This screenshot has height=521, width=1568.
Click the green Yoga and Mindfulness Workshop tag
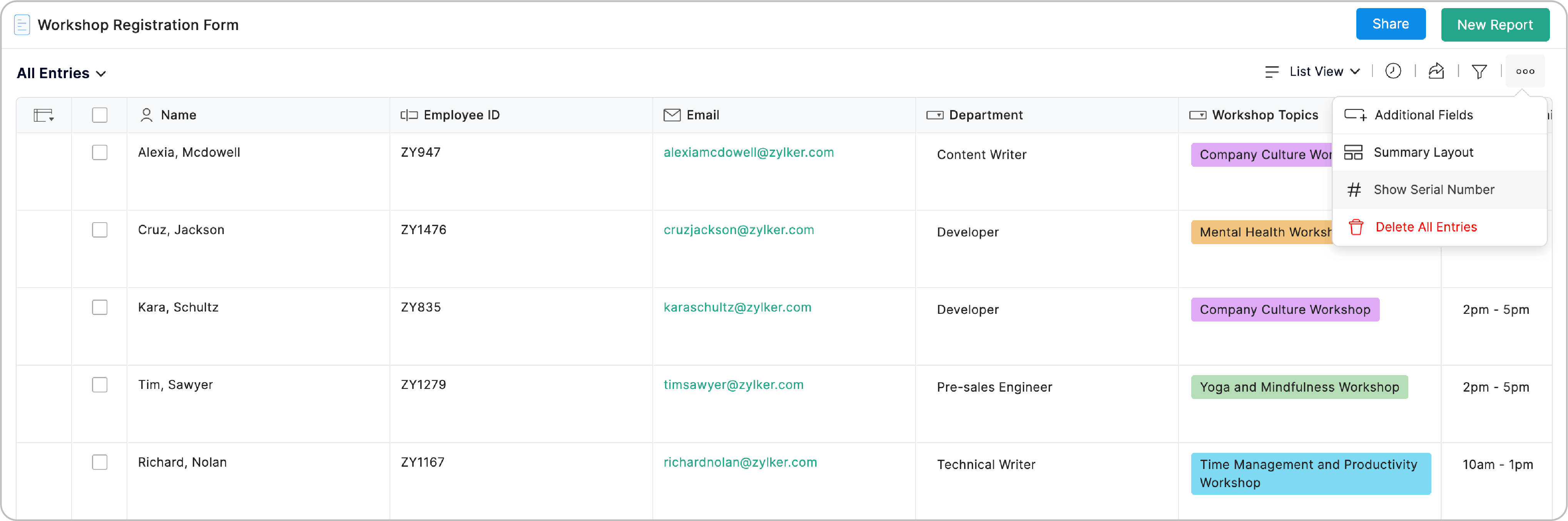1299,387
